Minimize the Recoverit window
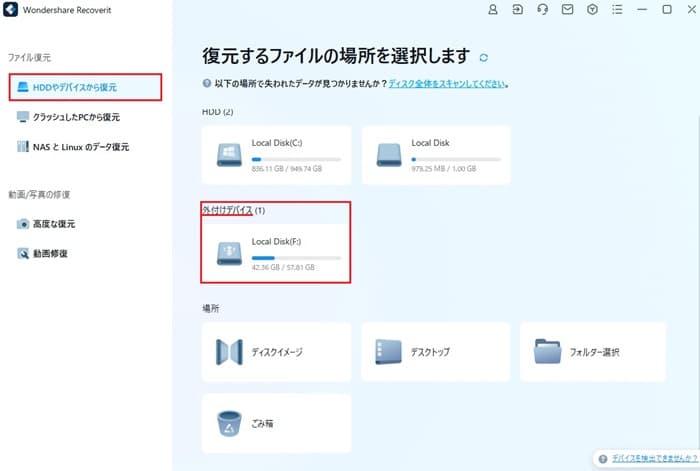This screenshot has width=700, height=471. [642, 9]
